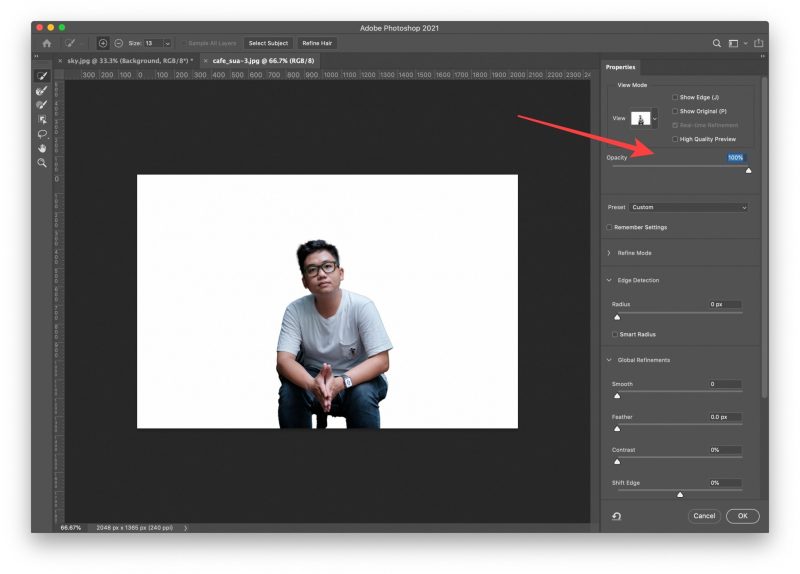Click the Contrast slider handle
The image size is (800, 574).
617,462
